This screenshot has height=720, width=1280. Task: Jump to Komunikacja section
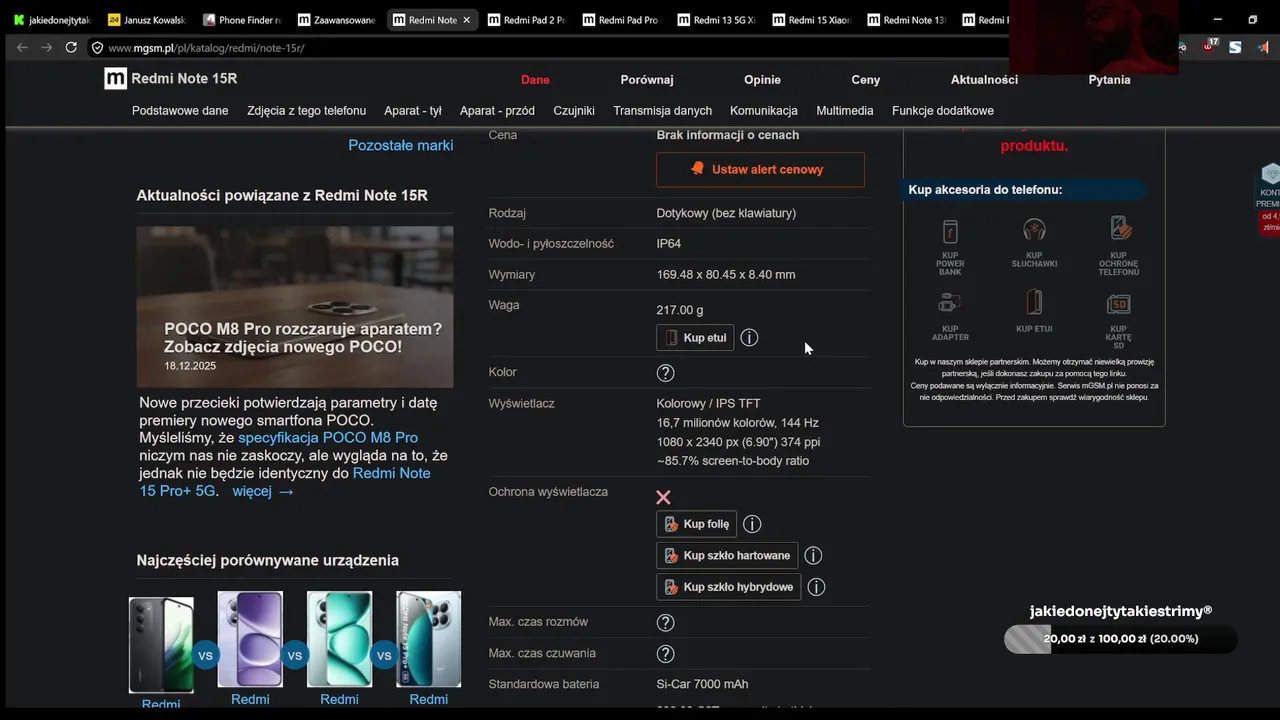pos(764,111)
